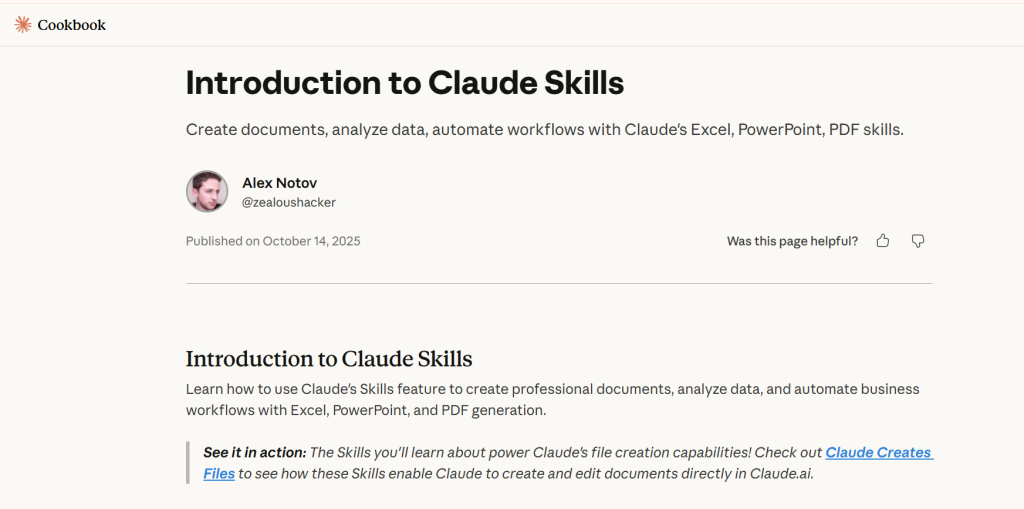Screen dimensions: 1024x509
Task: Click the horizontal divider below the publish date
Action: tap(558, 283)
